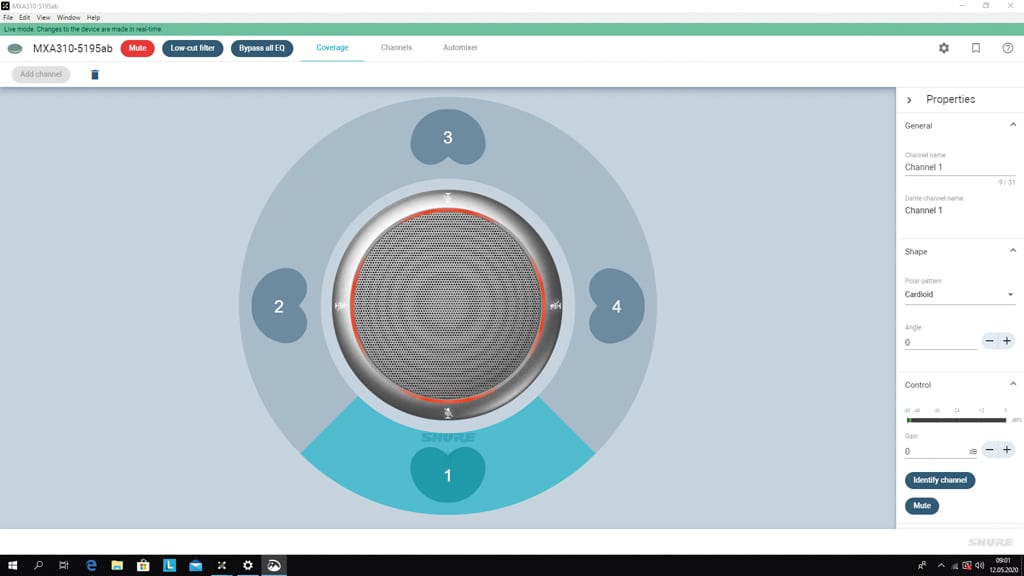Collapse the Control section

pos(1013,384)
